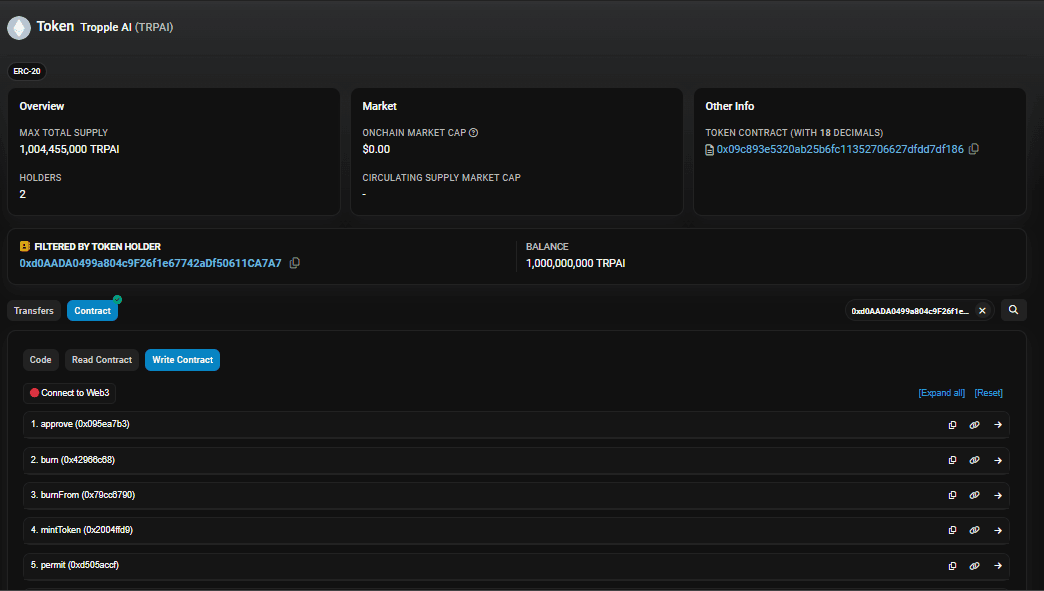Open the Read Contract sub-tab

pos(102,360)
